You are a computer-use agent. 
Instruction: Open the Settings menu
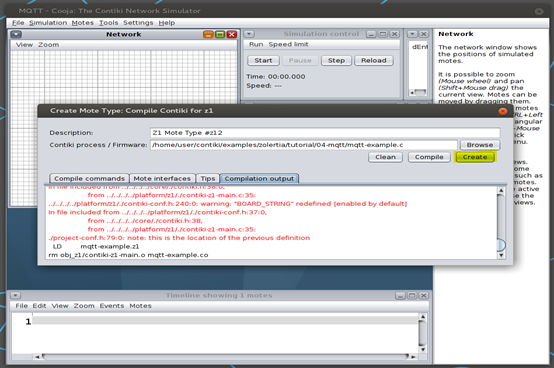(138, 23)
